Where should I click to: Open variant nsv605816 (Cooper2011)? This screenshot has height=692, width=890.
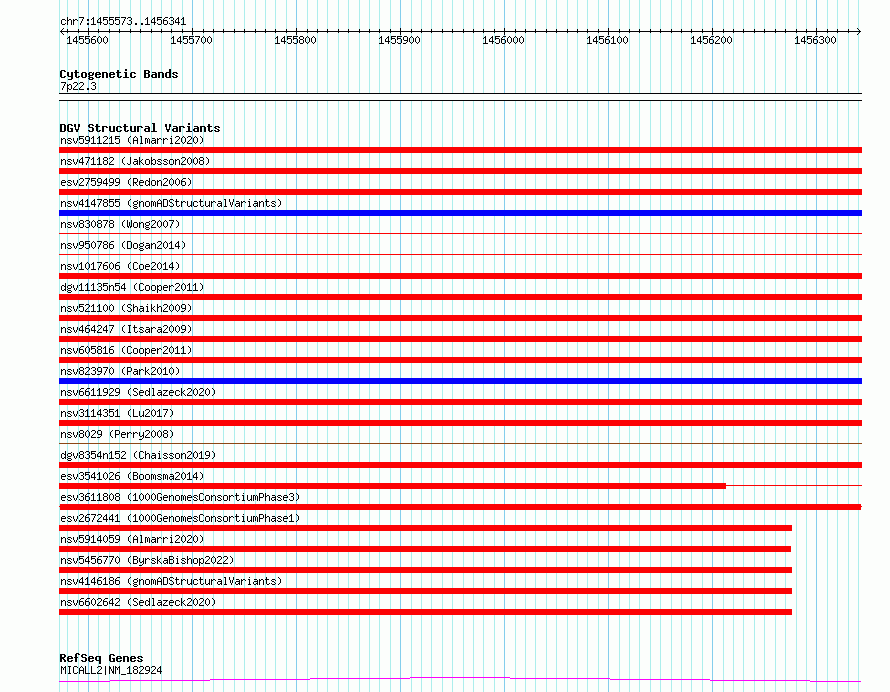click(126, 350)
